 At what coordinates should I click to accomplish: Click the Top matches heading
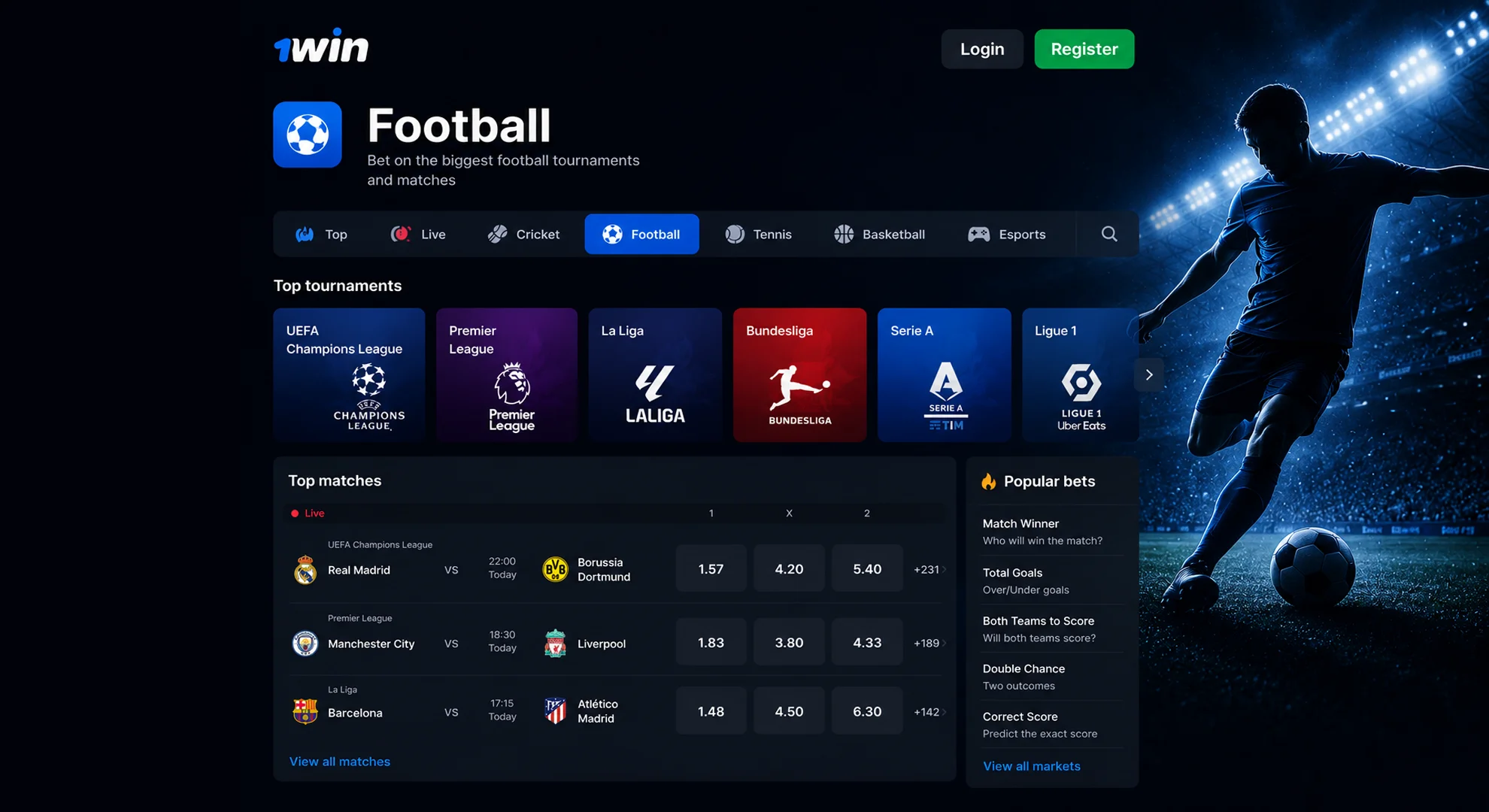(x=335, y=480)
